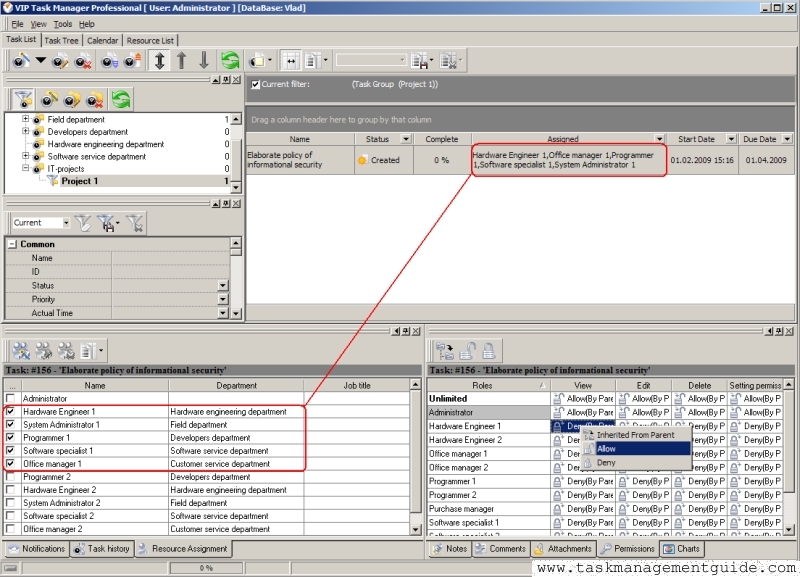Open the Tools menu

(x=63, y=24)
